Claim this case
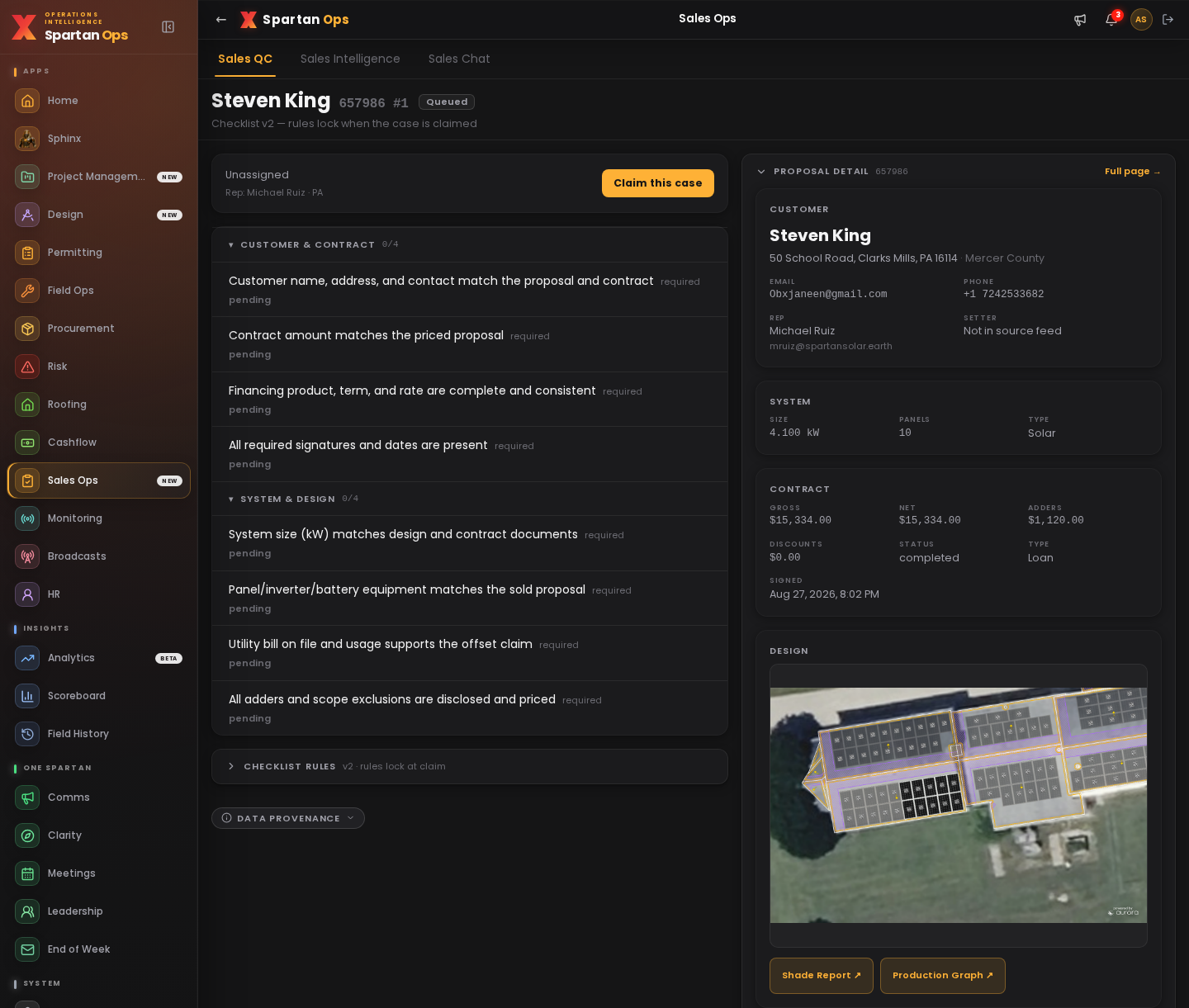The height and width of the screenshot is (1008, 1189). [658, 183]
